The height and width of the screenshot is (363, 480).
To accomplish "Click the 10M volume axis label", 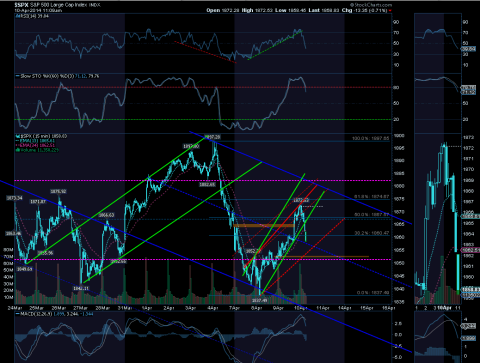I will [8, 297].
